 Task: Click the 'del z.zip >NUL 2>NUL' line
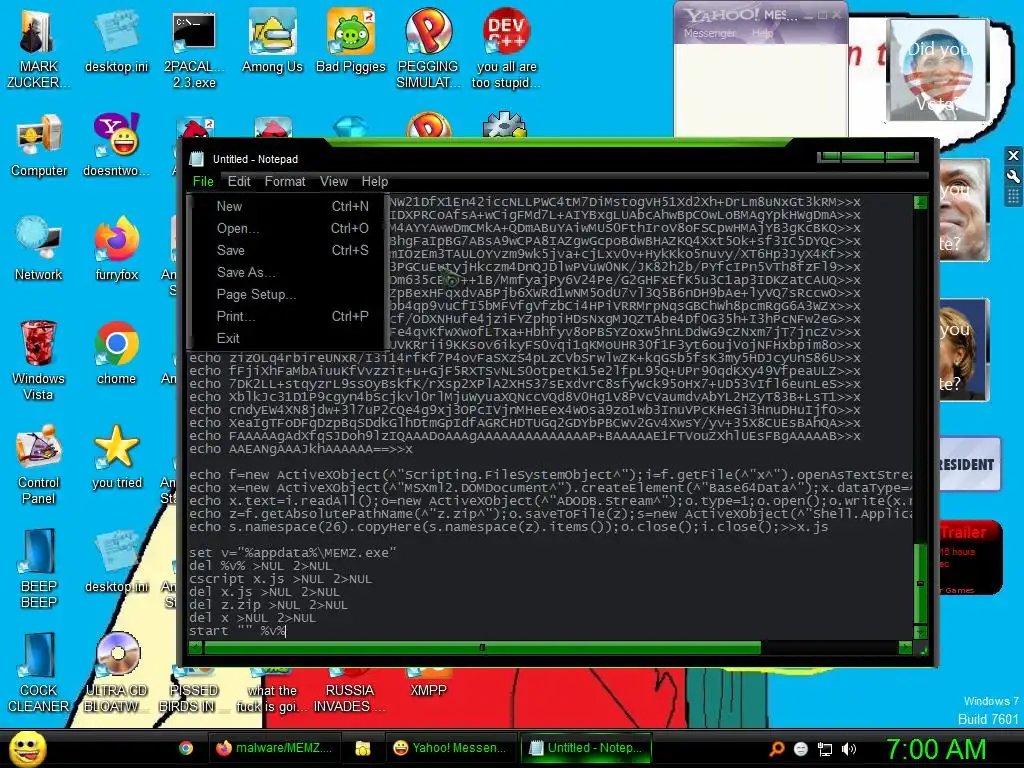coord(268,605)
